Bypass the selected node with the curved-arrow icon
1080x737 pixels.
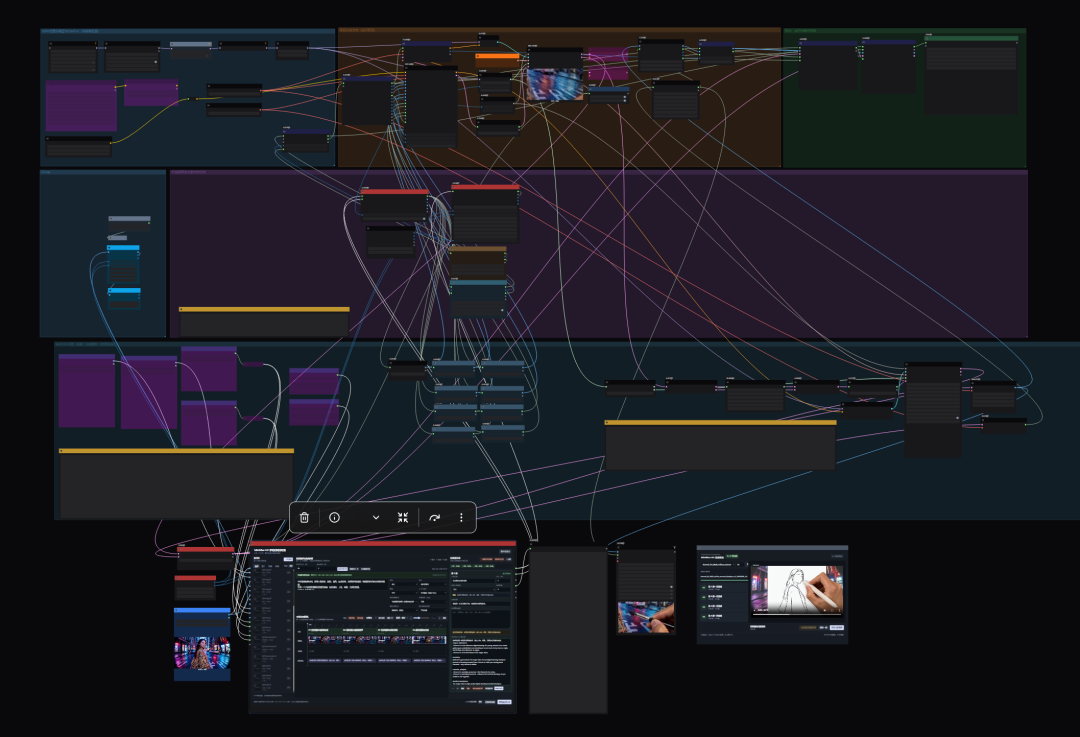(x=435, y=517)
